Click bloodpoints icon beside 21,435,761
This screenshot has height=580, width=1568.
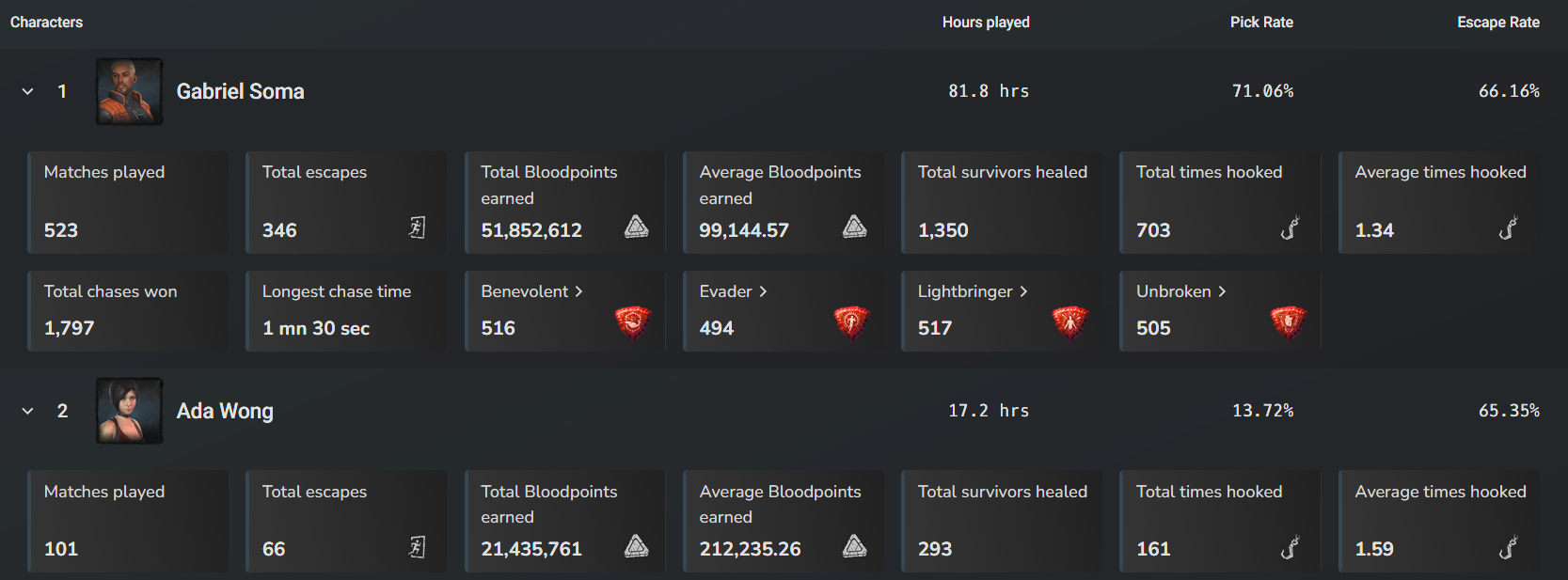coord(637,546)
